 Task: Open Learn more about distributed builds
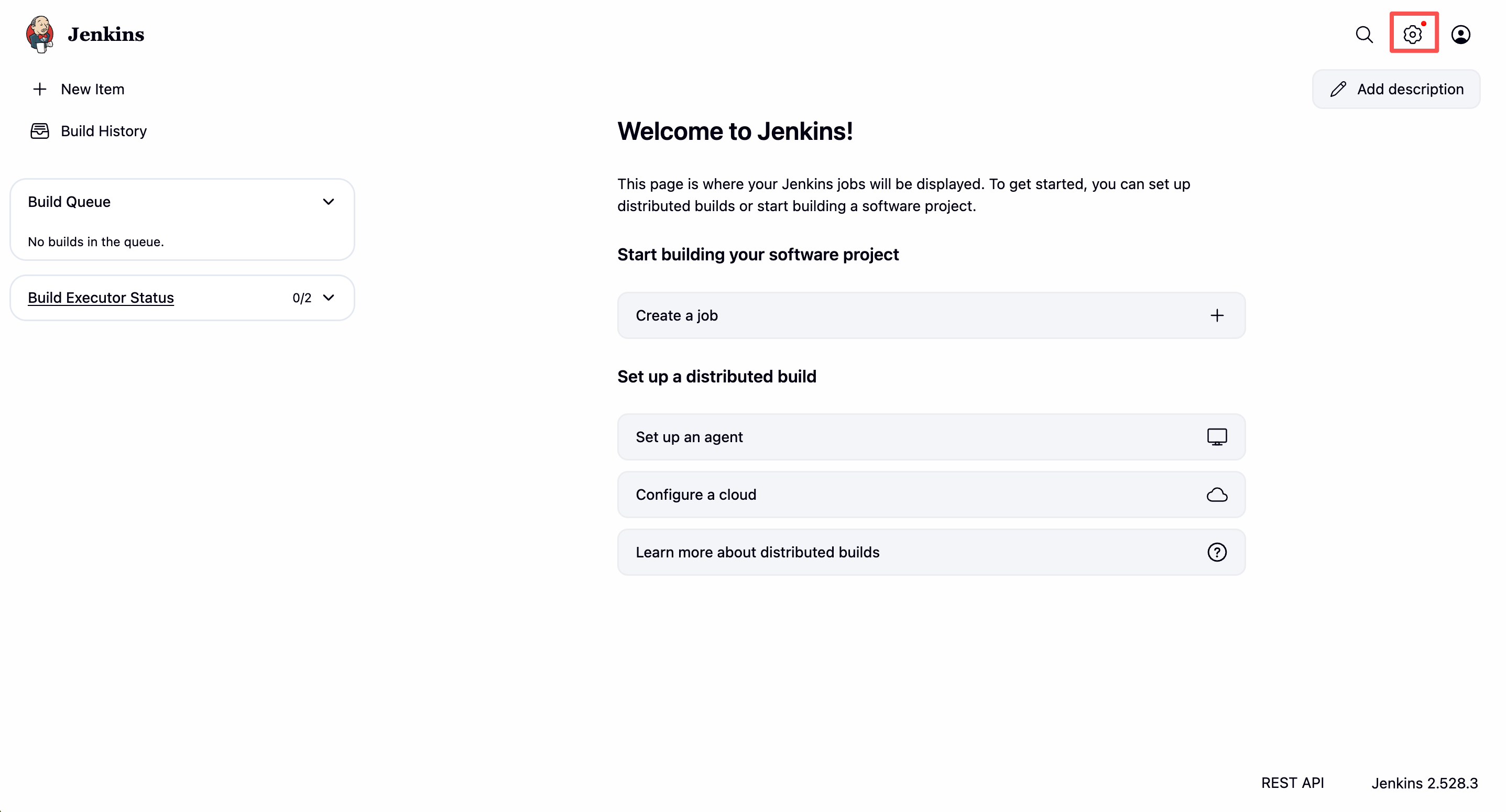[757, 552]
